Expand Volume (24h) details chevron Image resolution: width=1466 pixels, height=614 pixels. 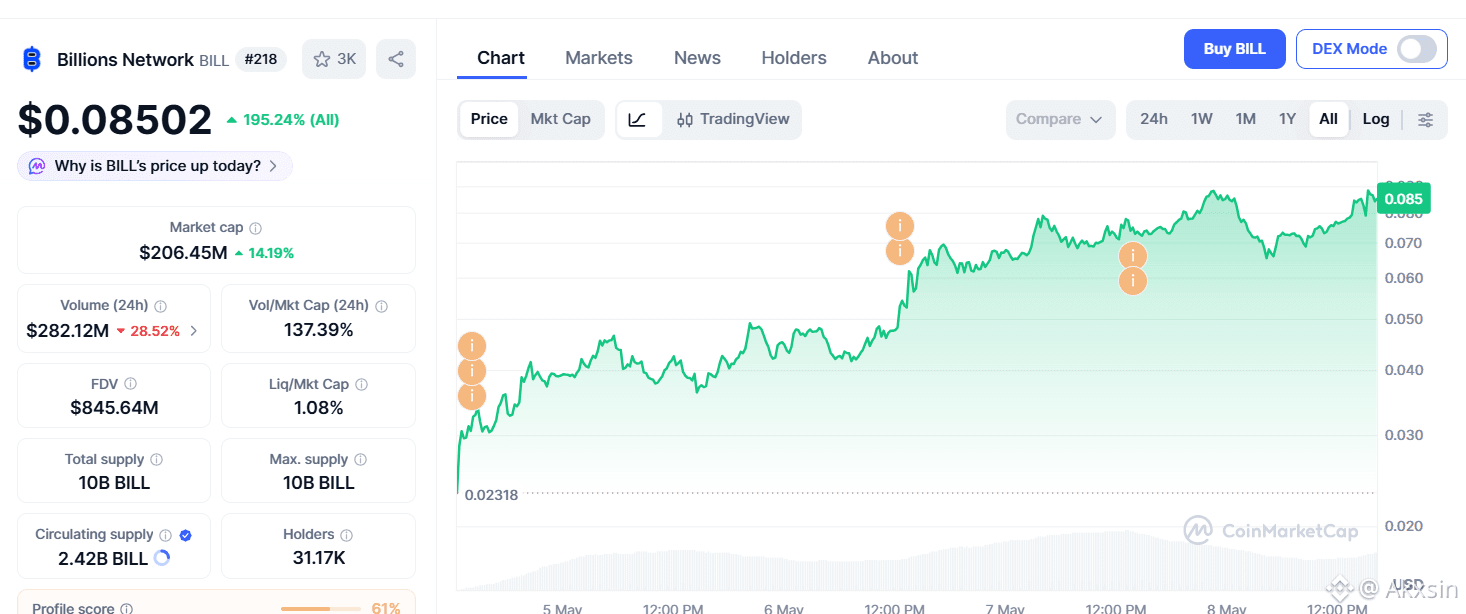194,331
